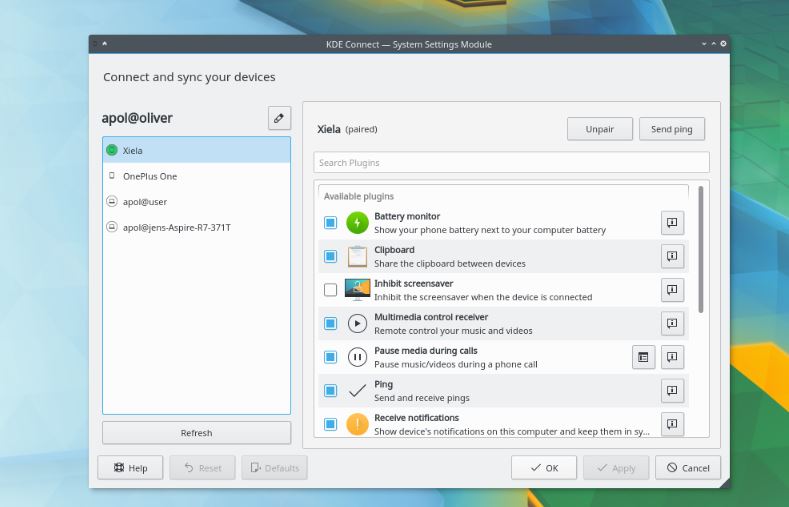Screen dimensions: 789x507
Task: Open Help
Action: (130, 468)
